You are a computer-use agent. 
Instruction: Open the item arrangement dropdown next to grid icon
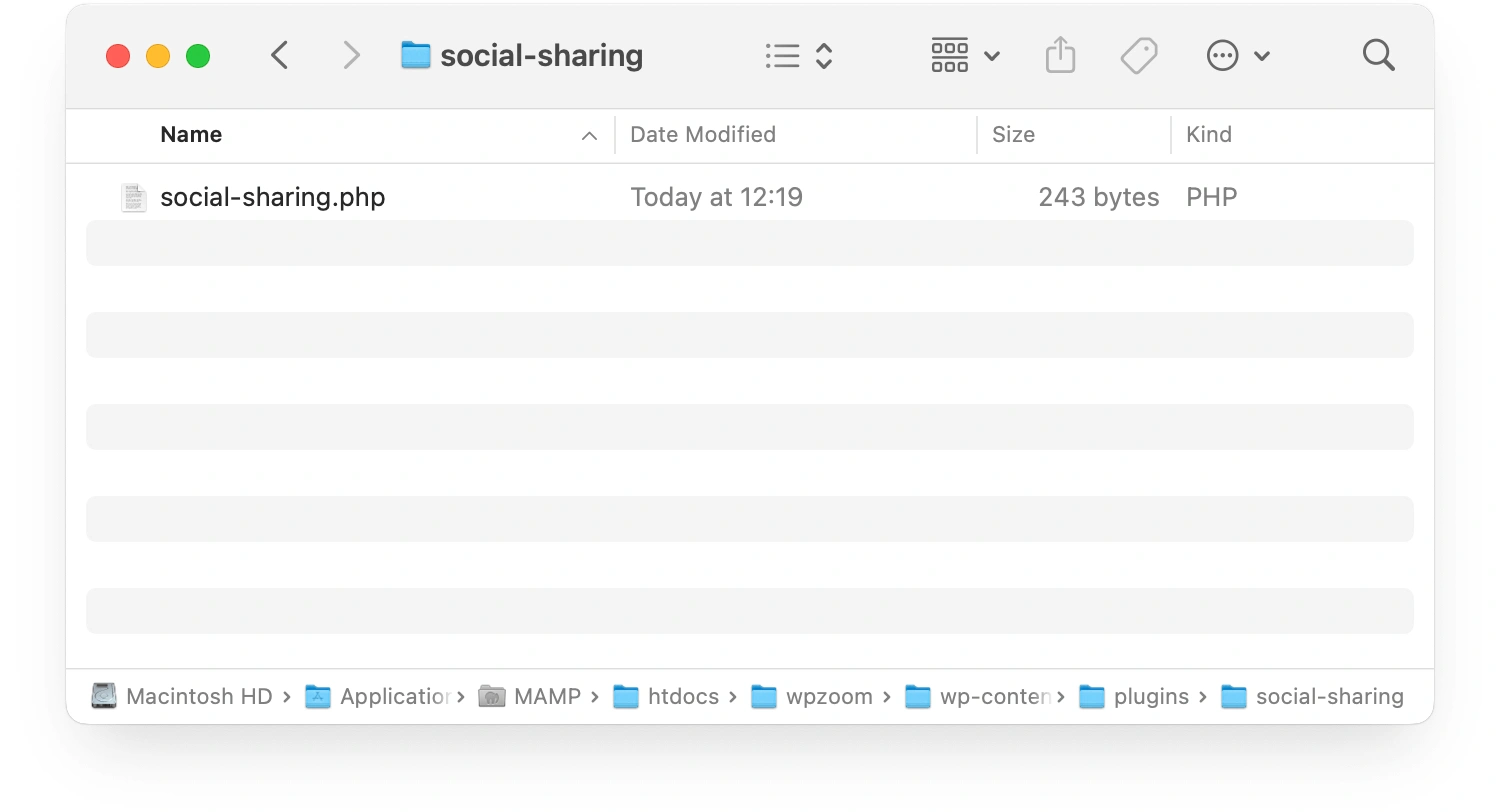point(991,55)
